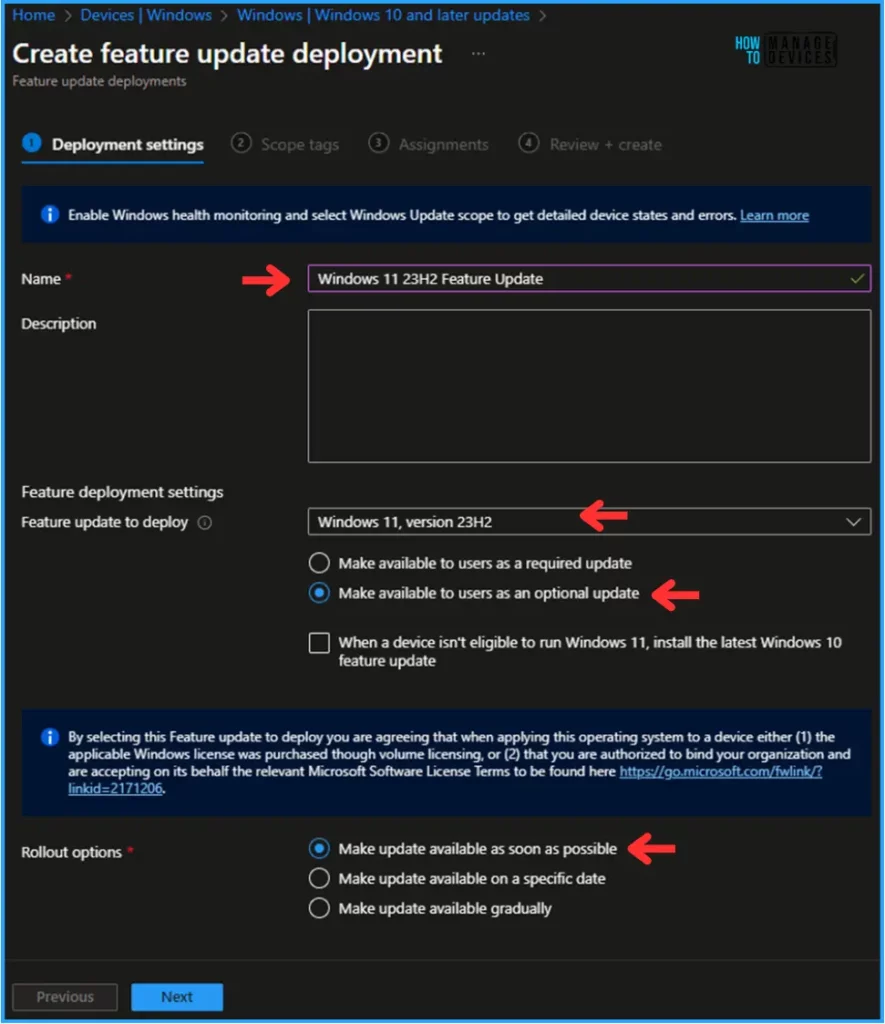Open the Feature update to deploy dropdown

pos(589,522)
